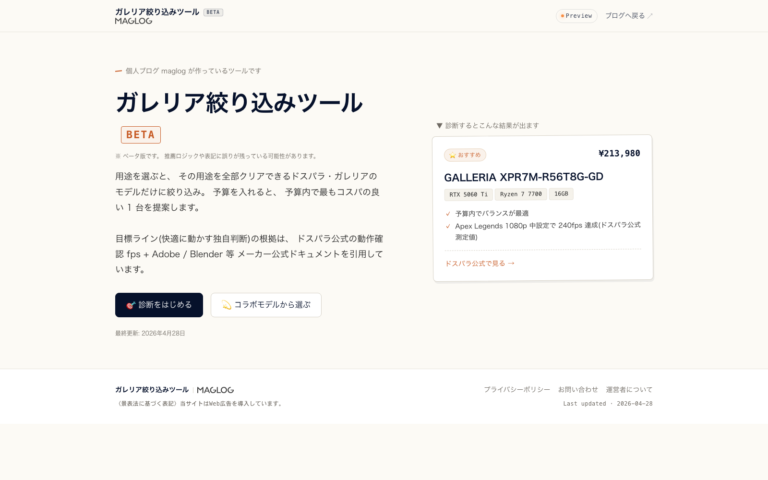Click the small BETA tag in header
Viewport: 768px width, 480px height.
coord(213,12)
